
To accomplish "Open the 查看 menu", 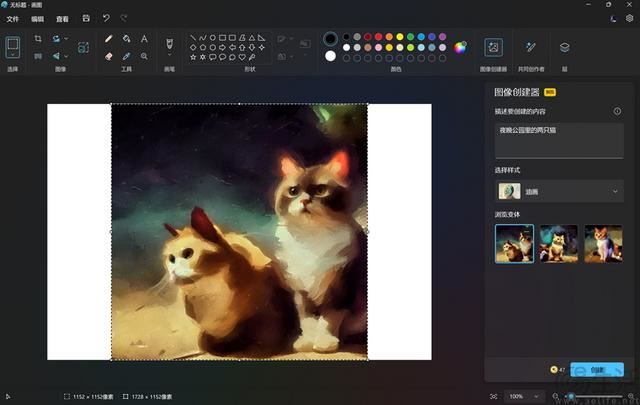I will tap(62, 18).
